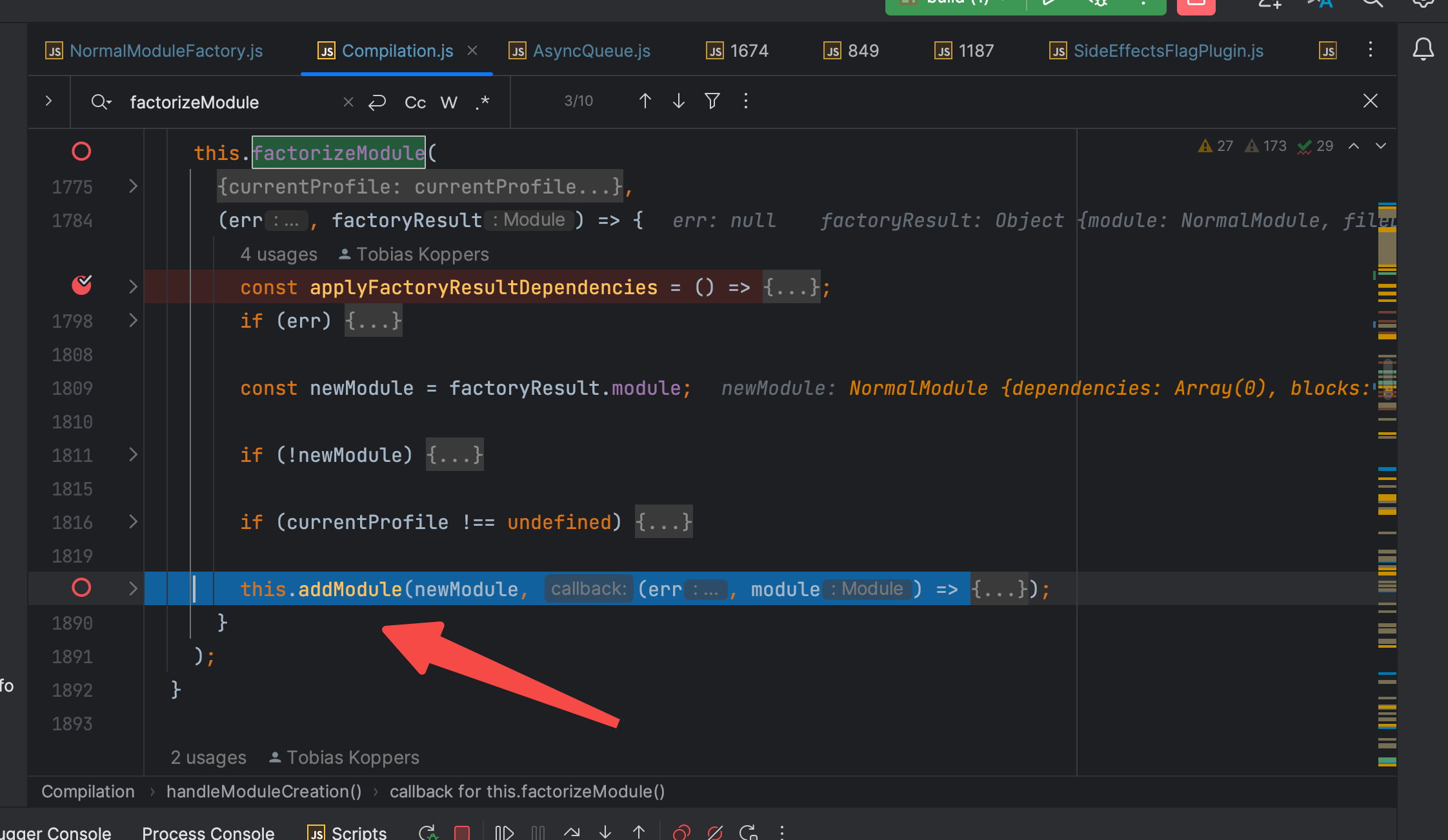The height and width of the screenshot is (840, 1448).
Task: Click Mute Breakpoints slashed circle icon
Action: 714,832
